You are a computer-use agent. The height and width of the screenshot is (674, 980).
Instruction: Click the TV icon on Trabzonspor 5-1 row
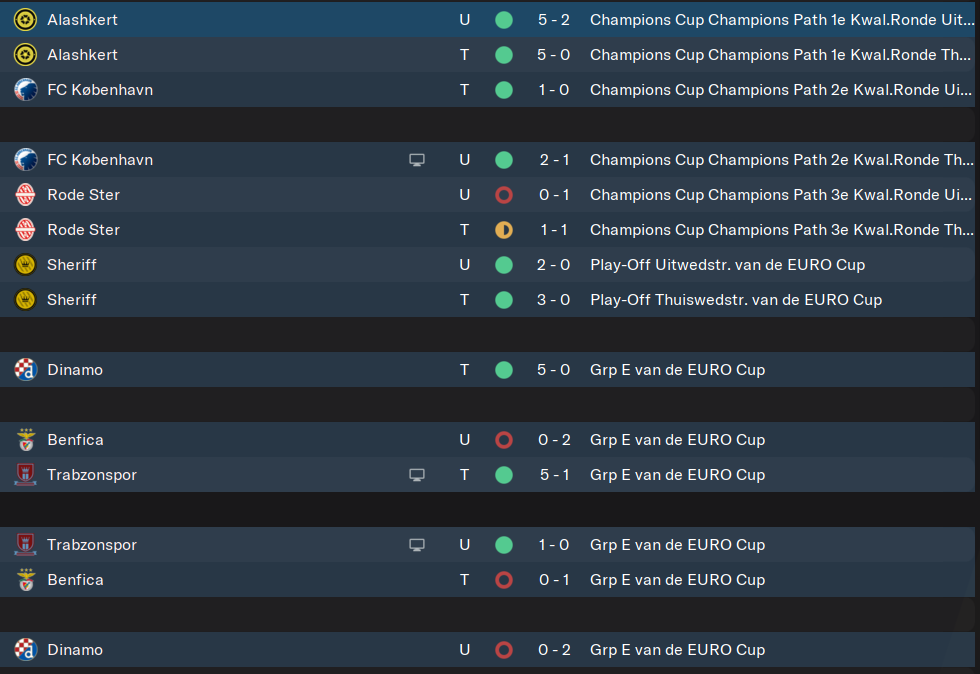pyautogui.click(x=417, y=475)
